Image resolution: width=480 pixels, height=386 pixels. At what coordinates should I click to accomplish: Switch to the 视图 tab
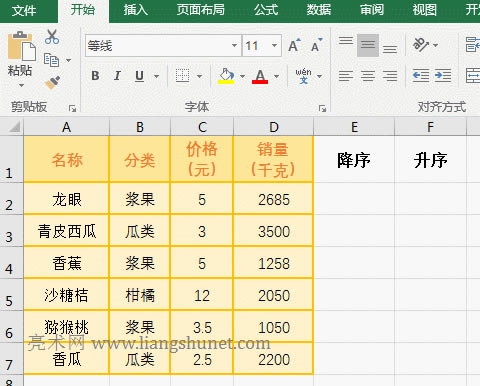(425, 10)
